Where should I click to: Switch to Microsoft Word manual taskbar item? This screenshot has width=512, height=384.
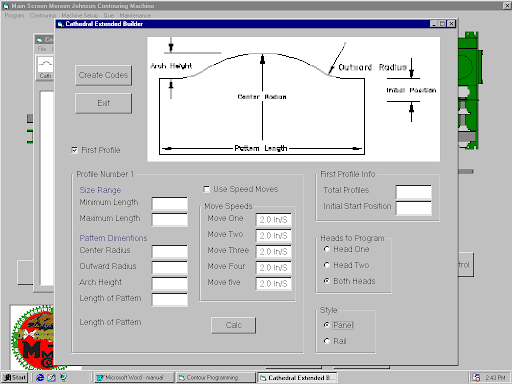(x=134, y=378)
